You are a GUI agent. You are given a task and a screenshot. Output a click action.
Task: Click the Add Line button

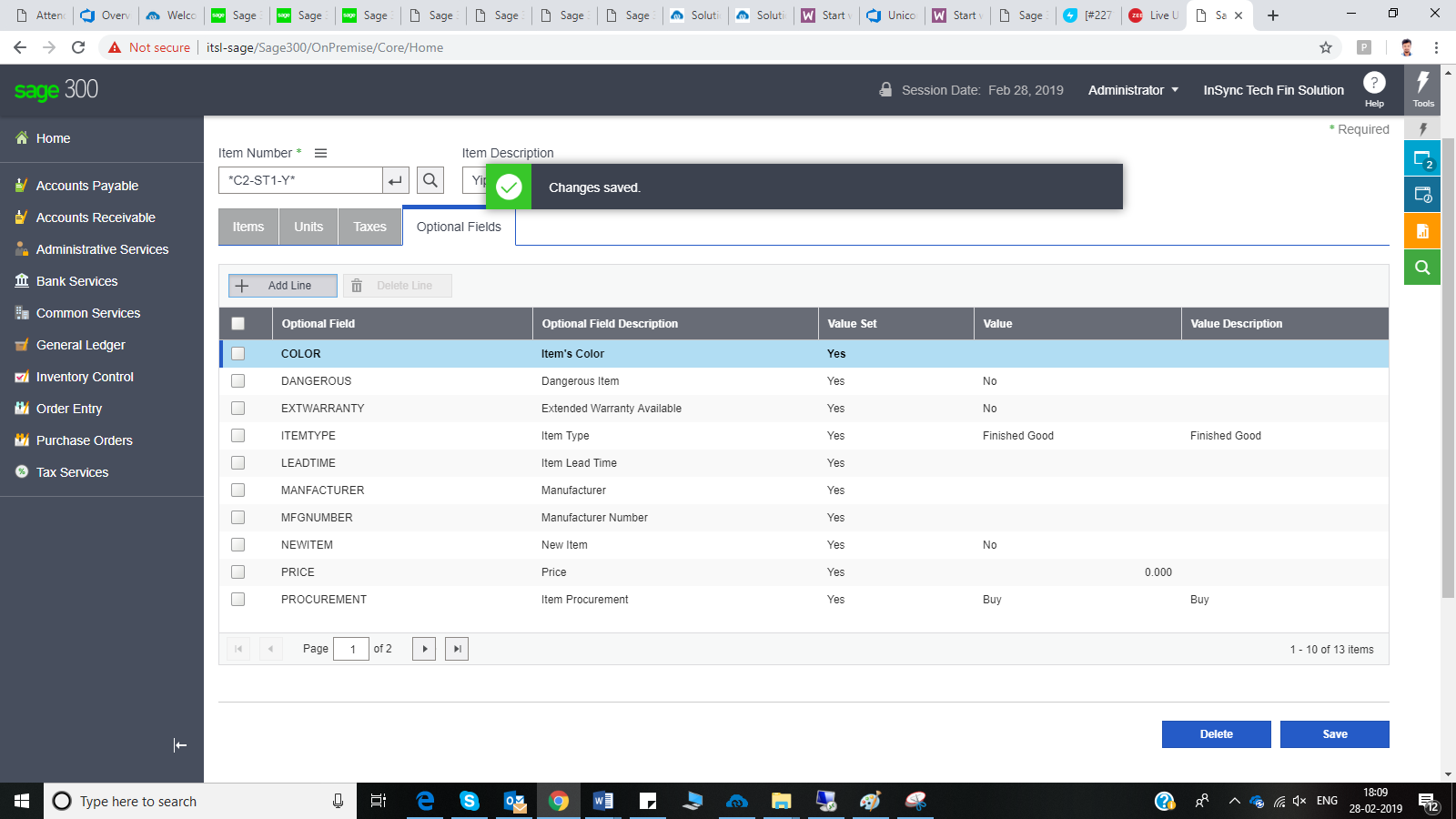(283, 285)
